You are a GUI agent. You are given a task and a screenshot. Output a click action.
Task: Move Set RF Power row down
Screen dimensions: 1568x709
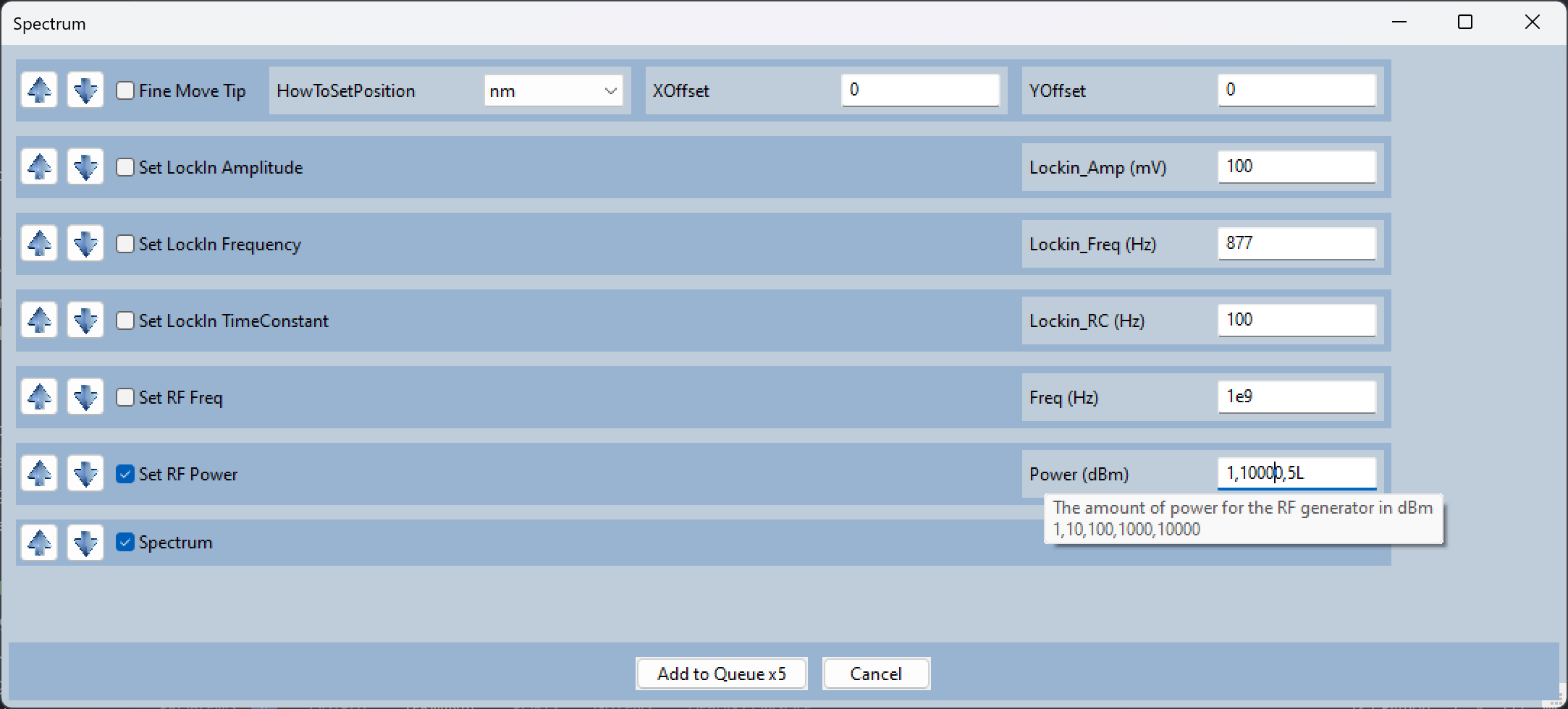point(85,474)
